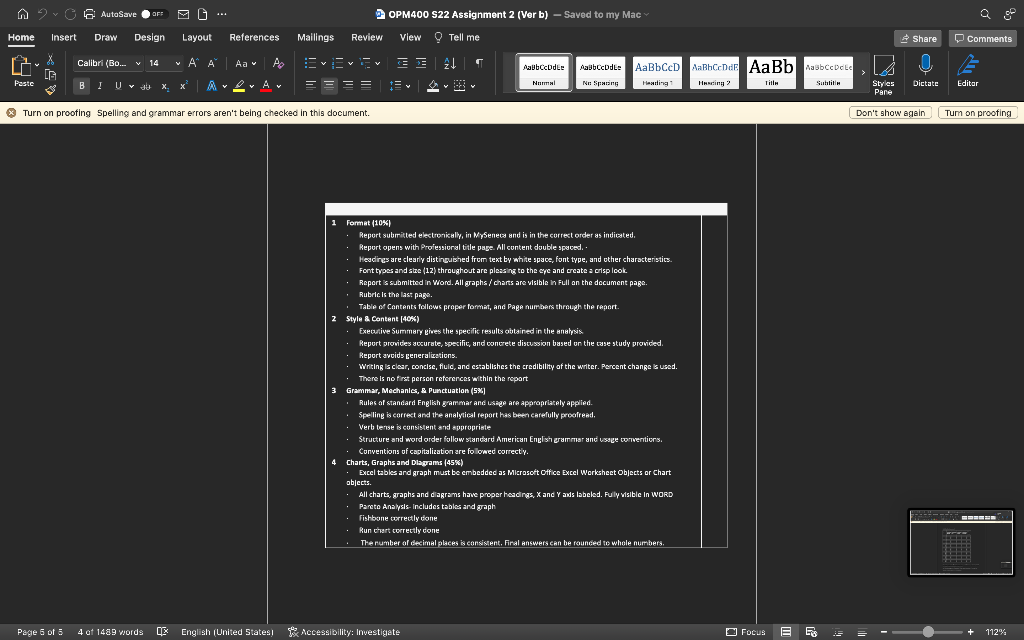Switch to the References tab
Screen dimensions: 1024x640
click(x=254, y=37)
